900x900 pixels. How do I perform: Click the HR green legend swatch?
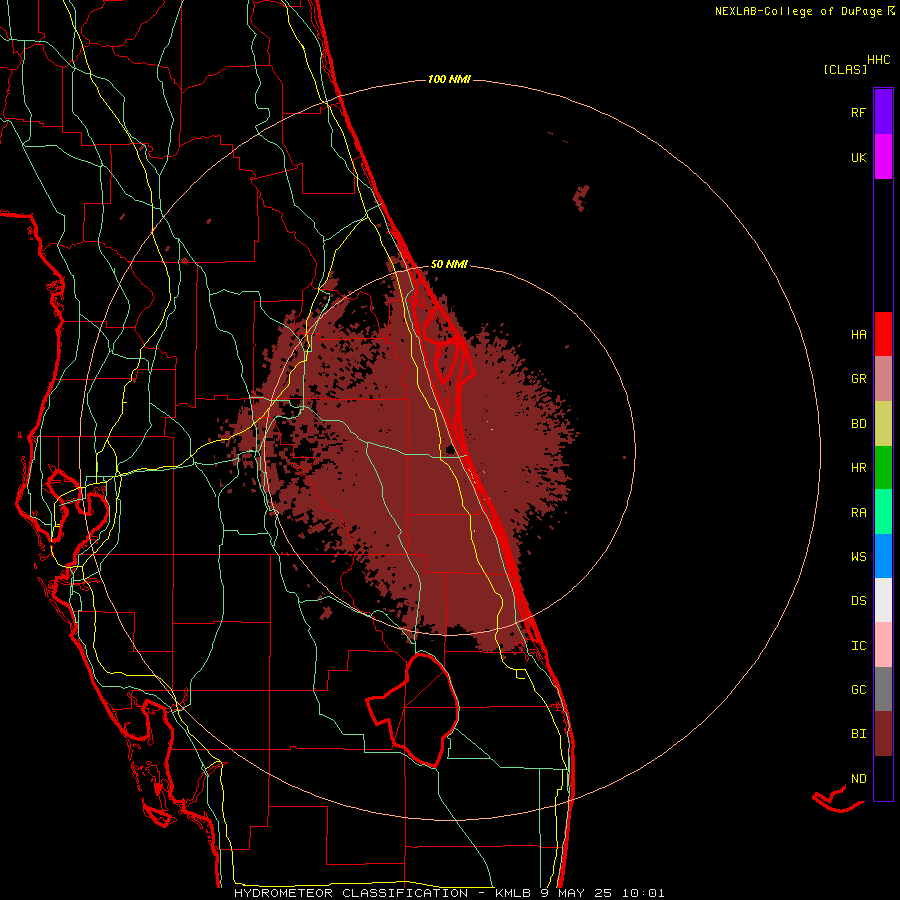point(883,468)
